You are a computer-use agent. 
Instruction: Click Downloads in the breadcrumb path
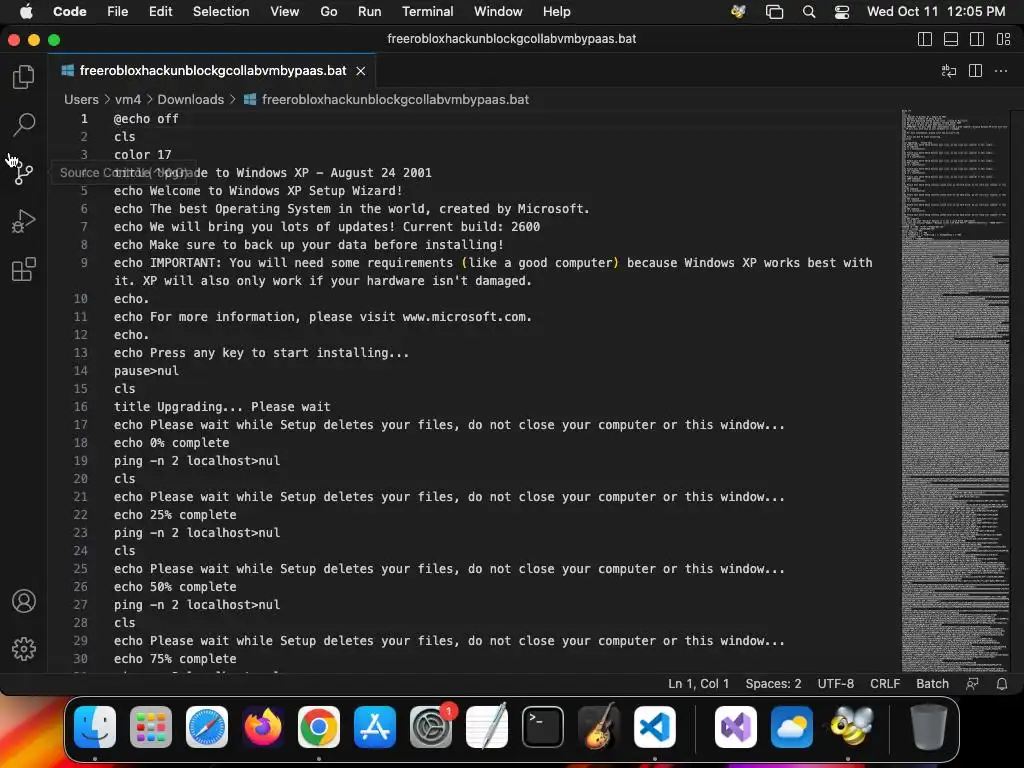tap(191, 99)
